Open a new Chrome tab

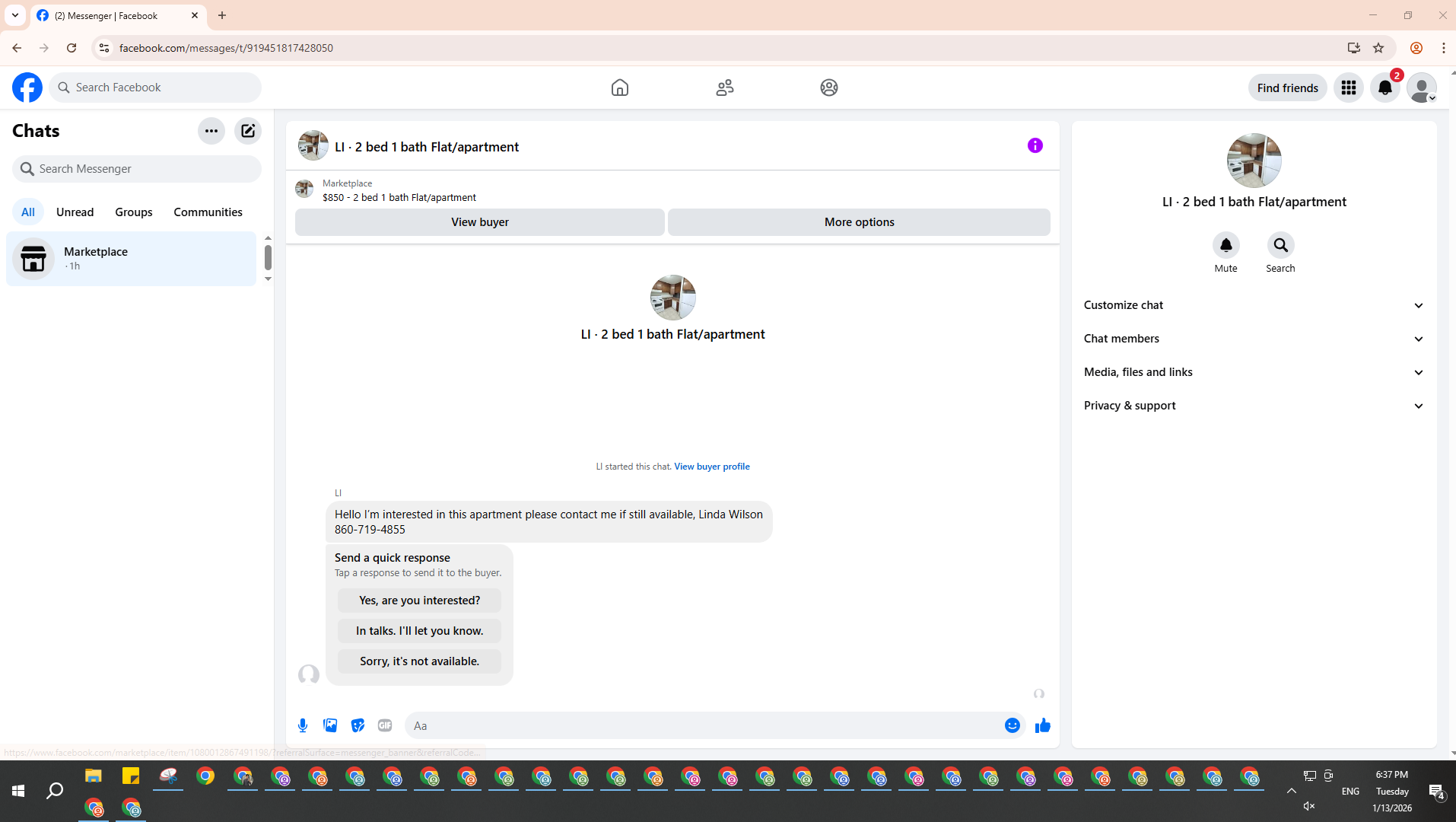(222, 15)
